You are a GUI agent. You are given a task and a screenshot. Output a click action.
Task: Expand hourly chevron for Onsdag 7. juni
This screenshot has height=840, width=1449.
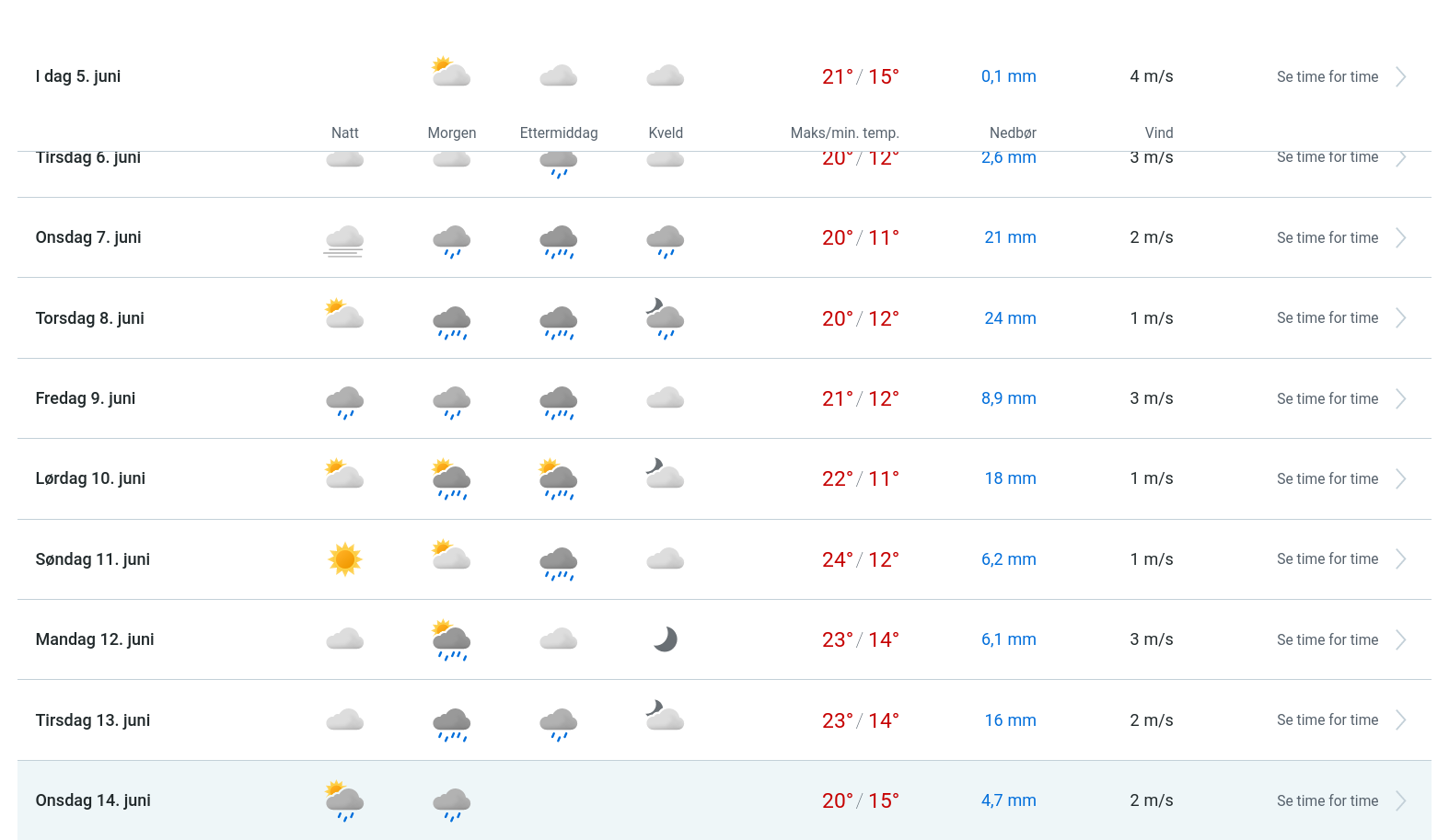pyautogui.click(x=1400, y=238)
